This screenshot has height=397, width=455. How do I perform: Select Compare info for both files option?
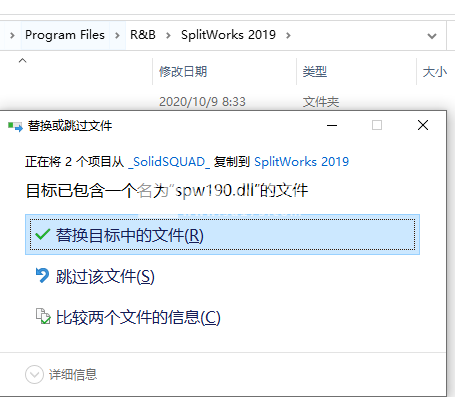(138, 317)
